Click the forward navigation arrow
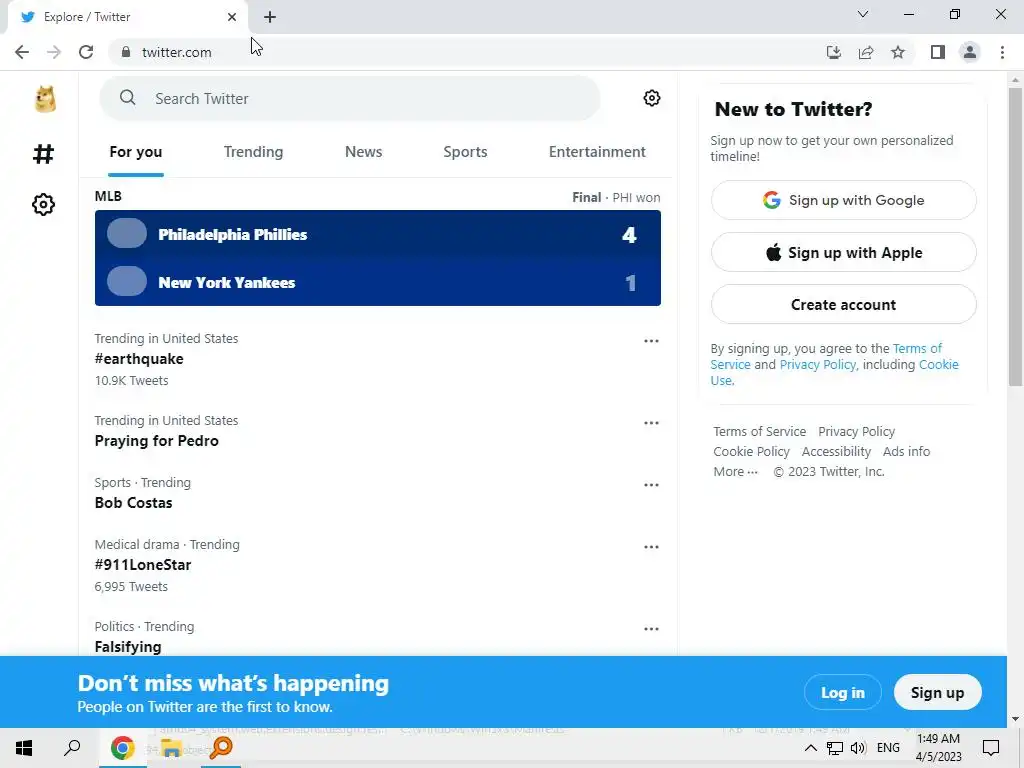1024x768 pixels. point(54,52)
